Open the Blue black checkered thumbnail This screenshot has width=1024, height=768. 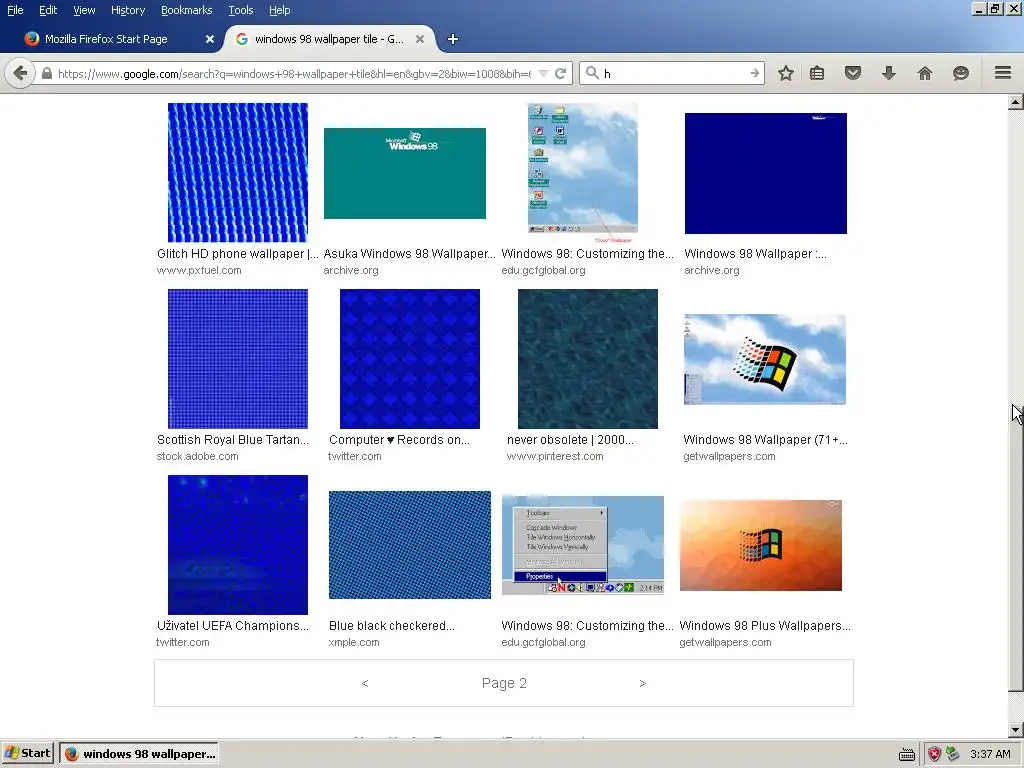(x=410, y=545)
